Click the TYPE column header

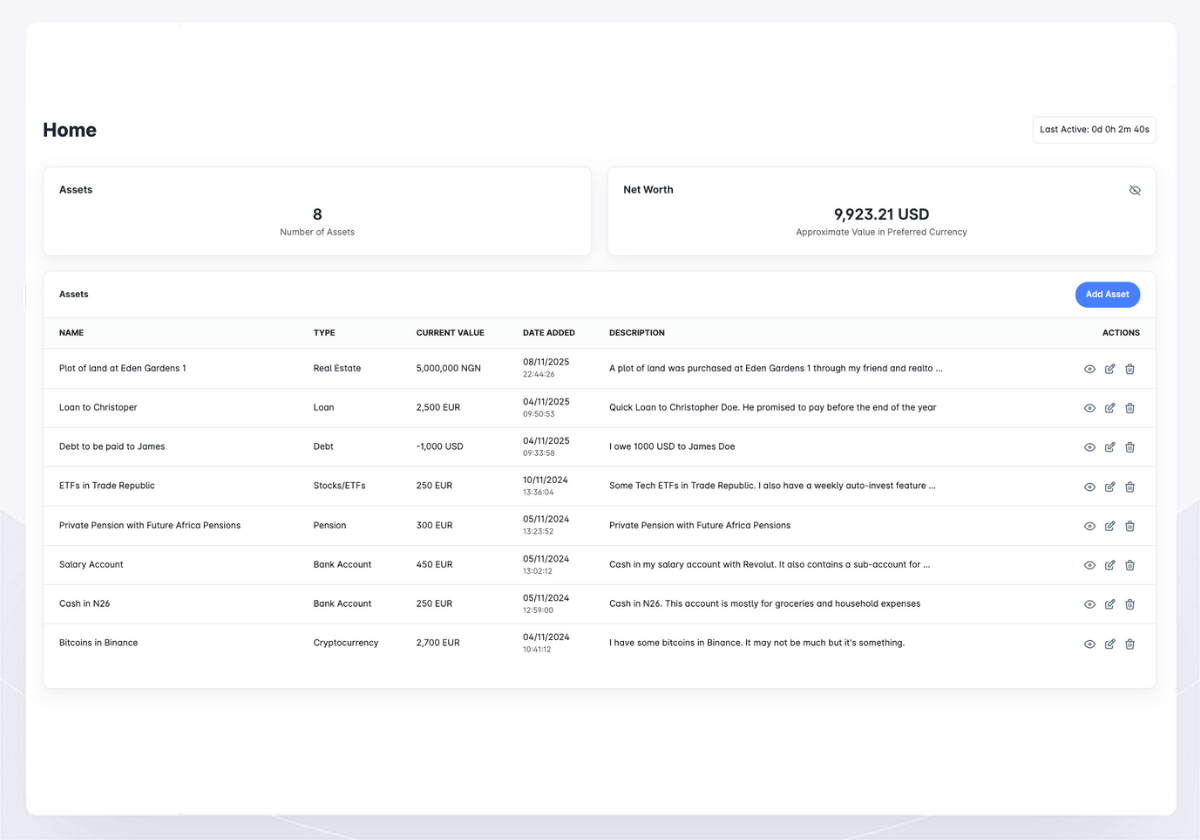[324, 333]
